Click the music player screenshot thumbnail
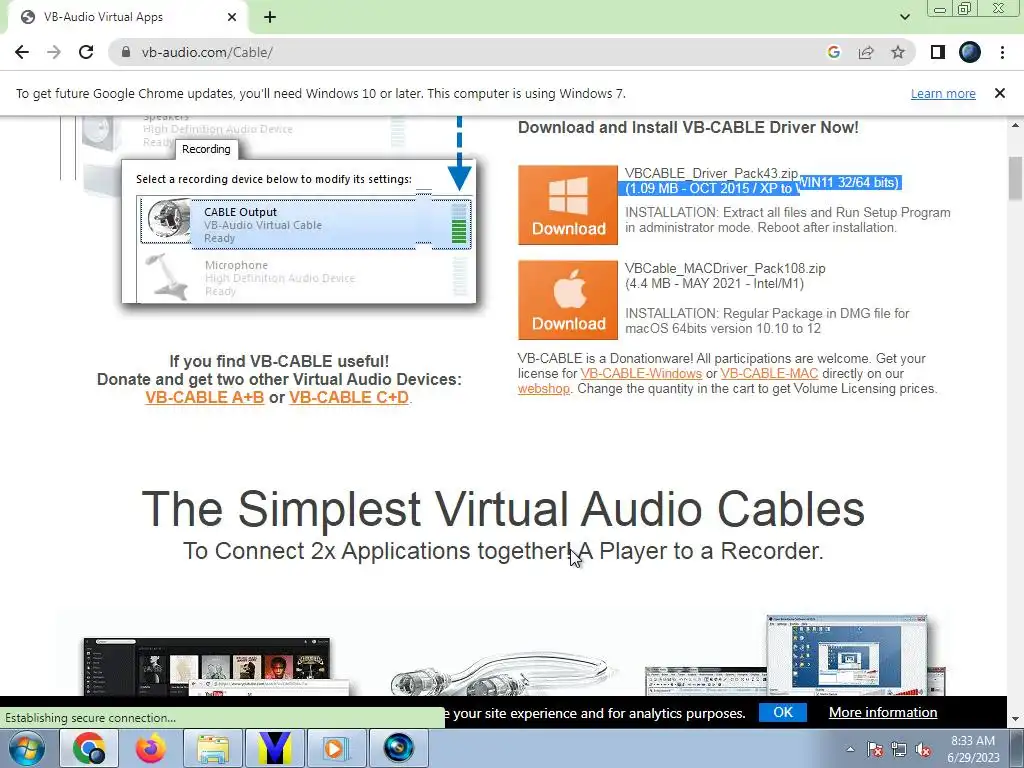1024x768 pixels. tap(206, 667)
